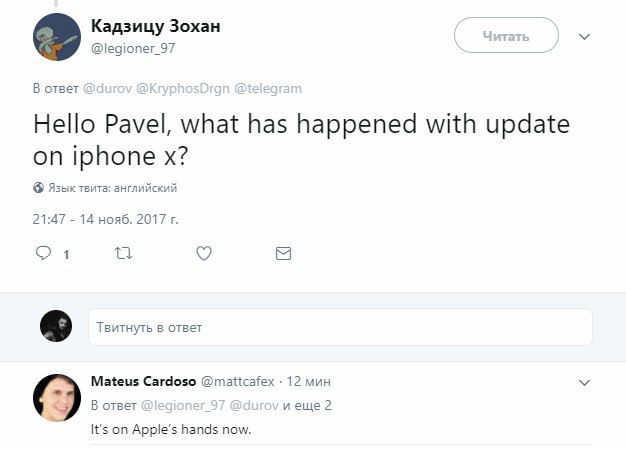Screen dimensions: 626x449
Task: Open the 12 мин timestamp on reply
Action: click(x=308, y=382)
